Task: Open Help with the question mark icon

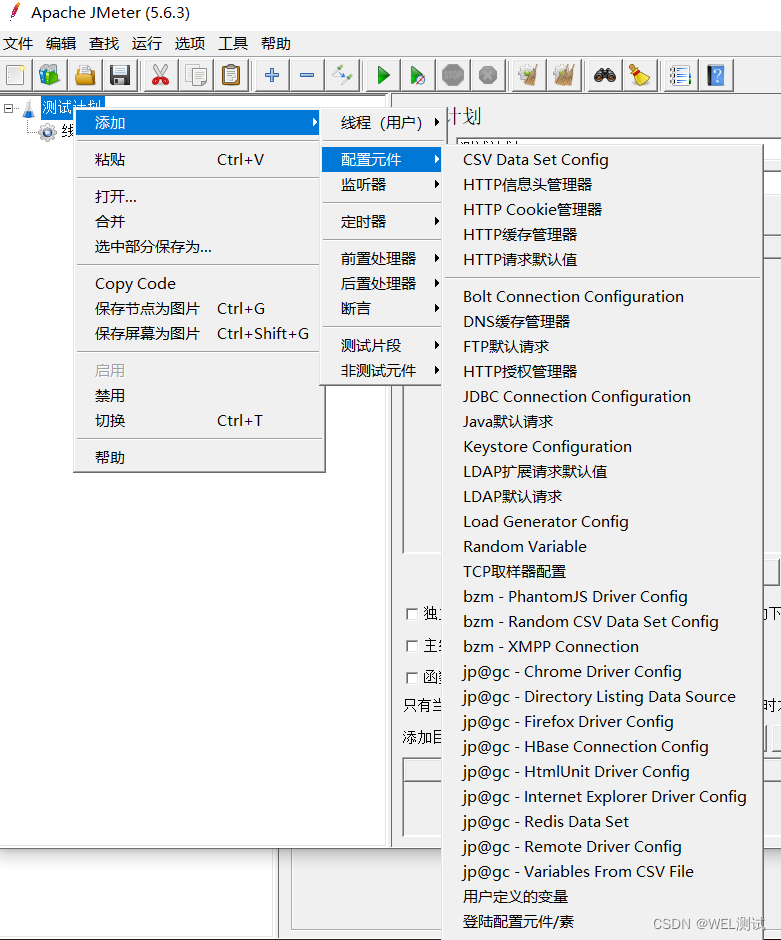Action: [716, 75]
